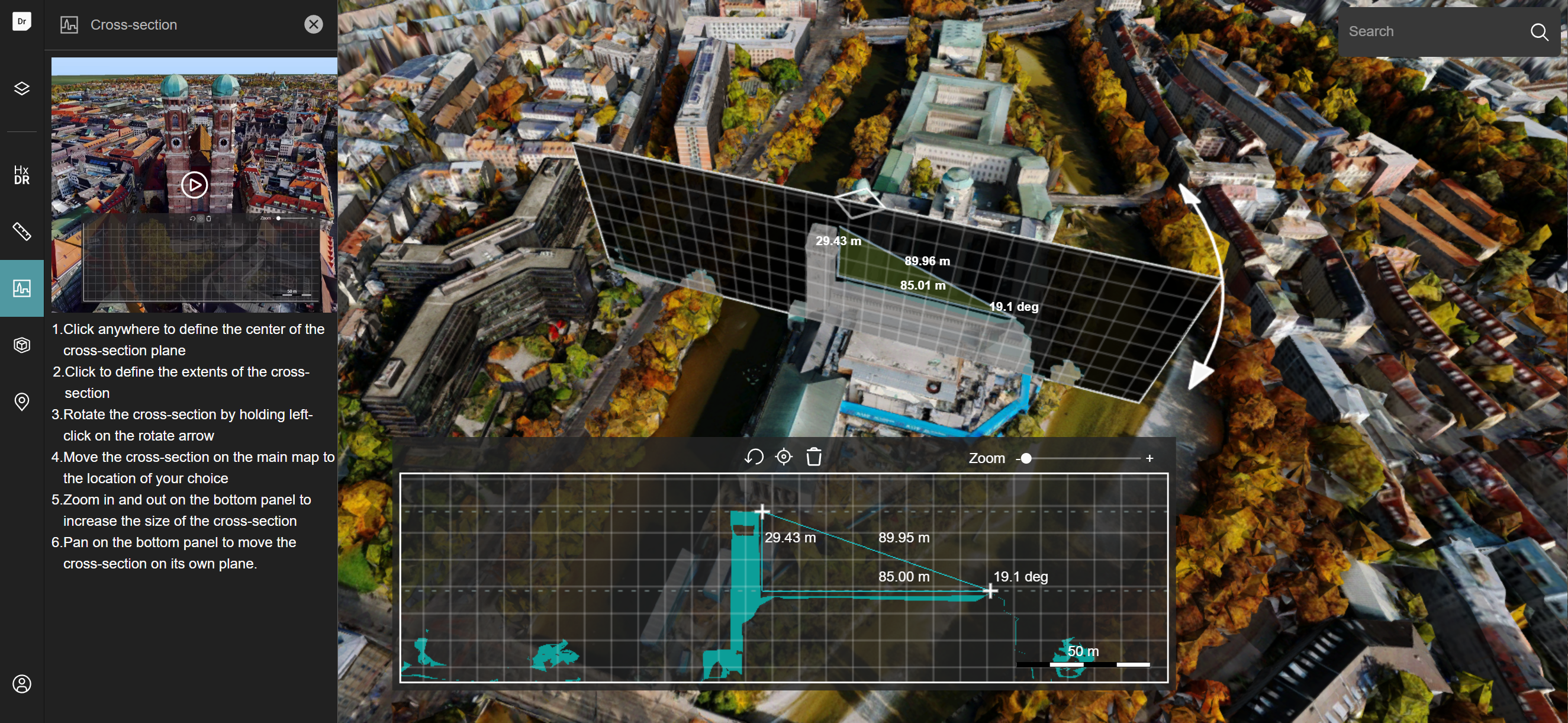Select the layers/overlays tool icon
Image resolution: width=1568 pixels, height=723 pixels.
pos(23,89)
